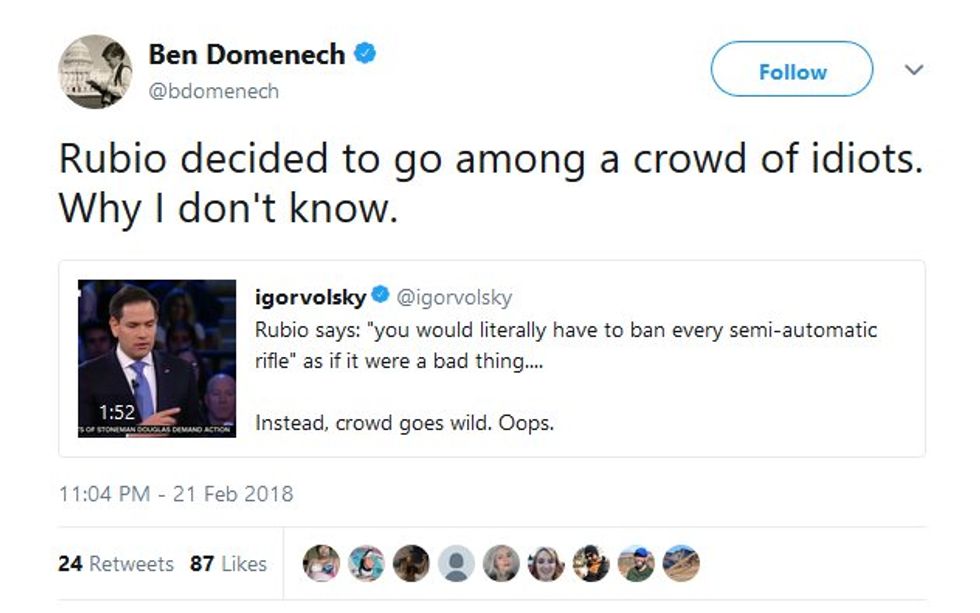Click Ben Domenech's profile avatar
This screenshot has width=980, height=613.
(95, 71)
